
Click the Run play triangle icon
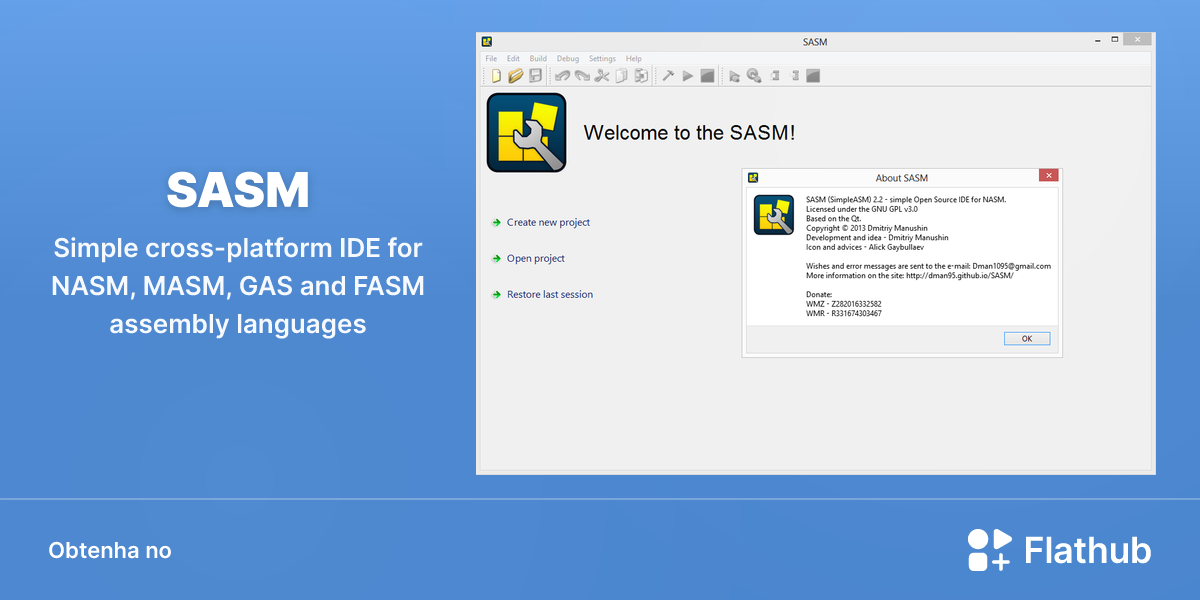(688, 75)
